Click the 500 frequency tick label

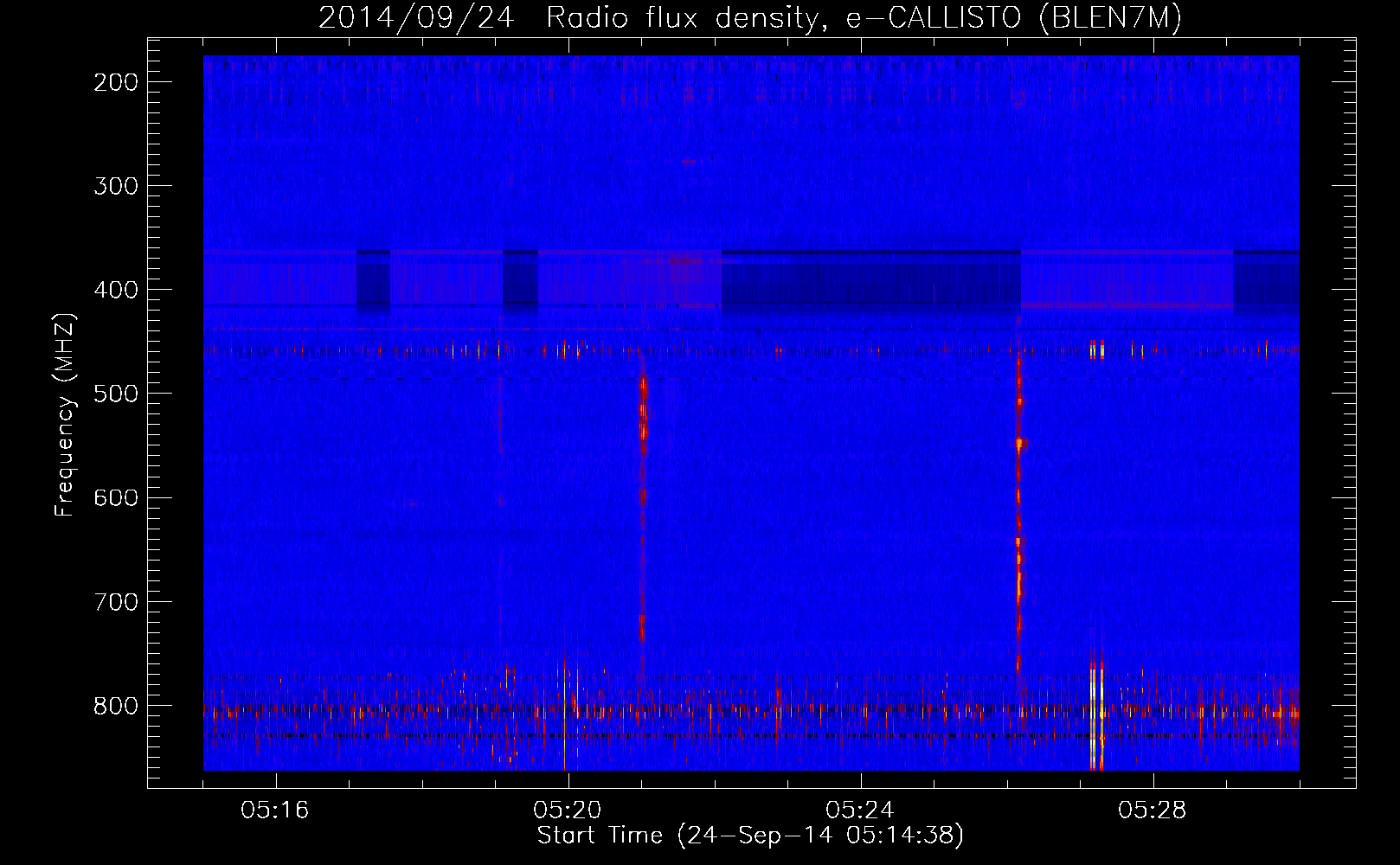pyautogui.click(x=115, y=393)
